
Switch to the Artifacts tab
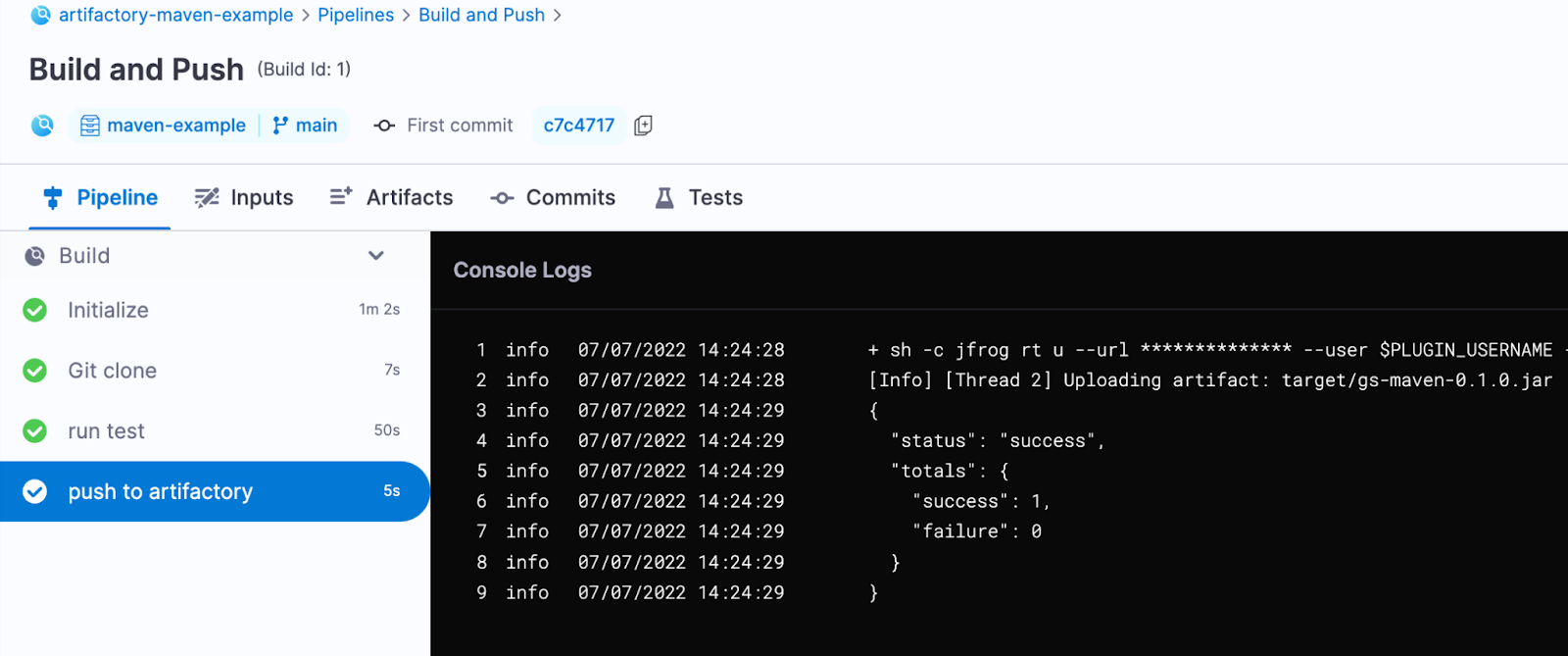pos(391,198)
